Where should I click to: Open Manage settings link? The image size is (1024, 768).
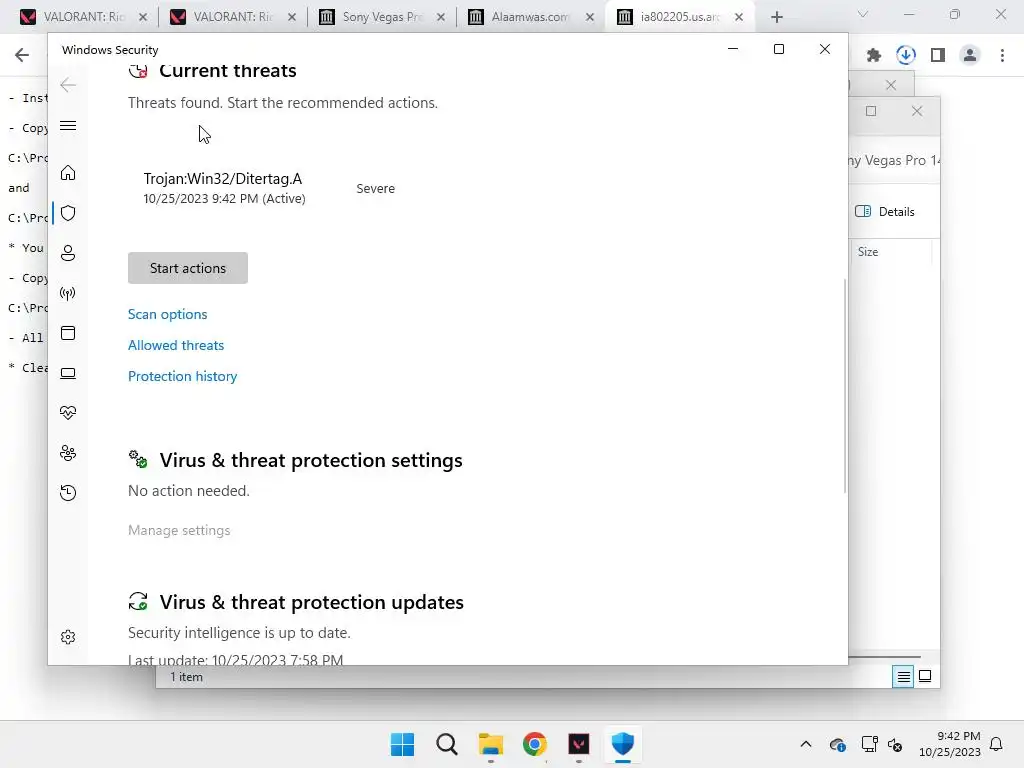pos(179,530)
